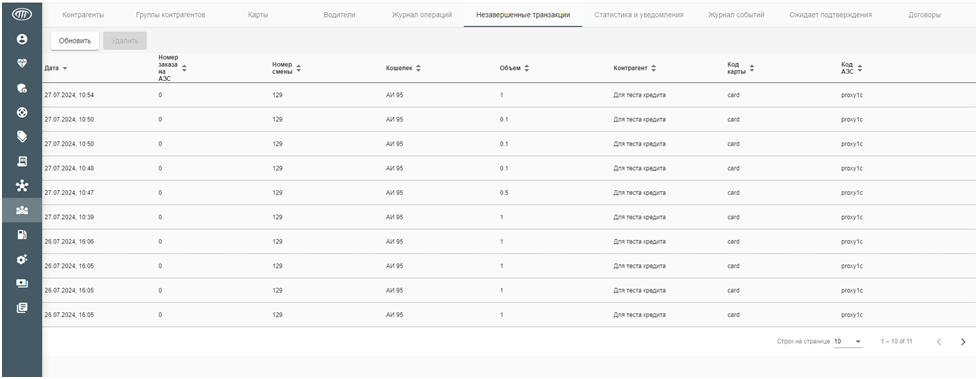Switch to the Договоры tab
The height and width of the screenshot is (379, 978).
tap(924, 14)
